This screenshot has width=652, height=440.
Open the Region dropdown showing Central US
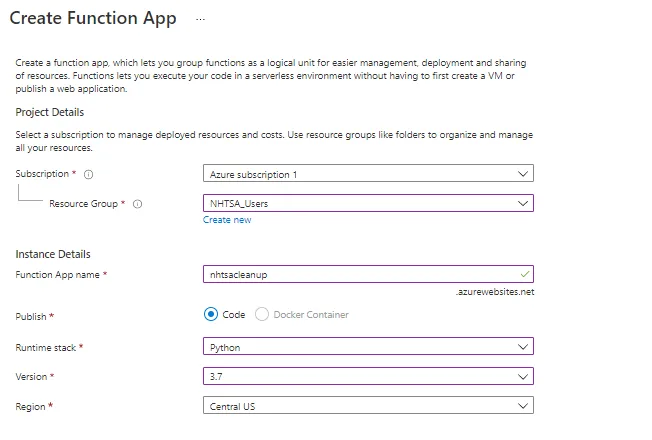tap(360, 407)
